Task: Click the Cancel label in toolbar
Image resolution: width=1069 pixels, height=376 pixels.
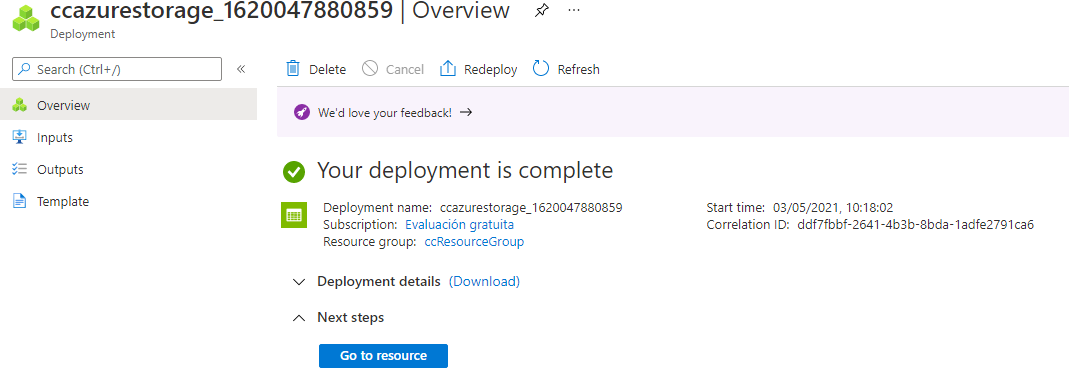Action: 405,69
